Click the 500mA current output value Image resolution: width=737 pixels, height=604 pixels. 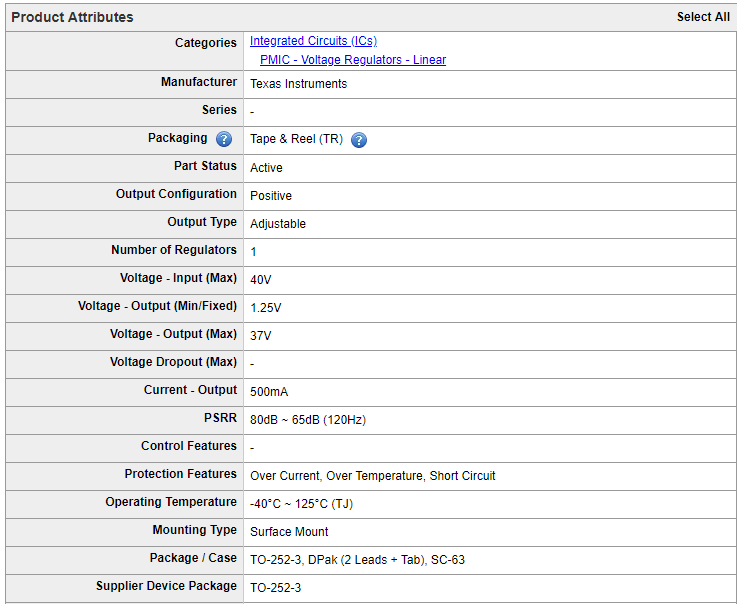click(x=269, y=392)
